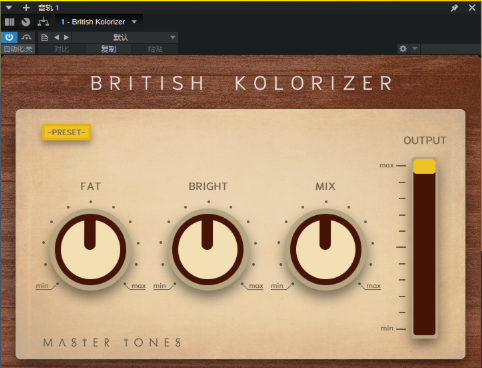Click the dark OUTPUT fader track

click(x=424, y=253)
